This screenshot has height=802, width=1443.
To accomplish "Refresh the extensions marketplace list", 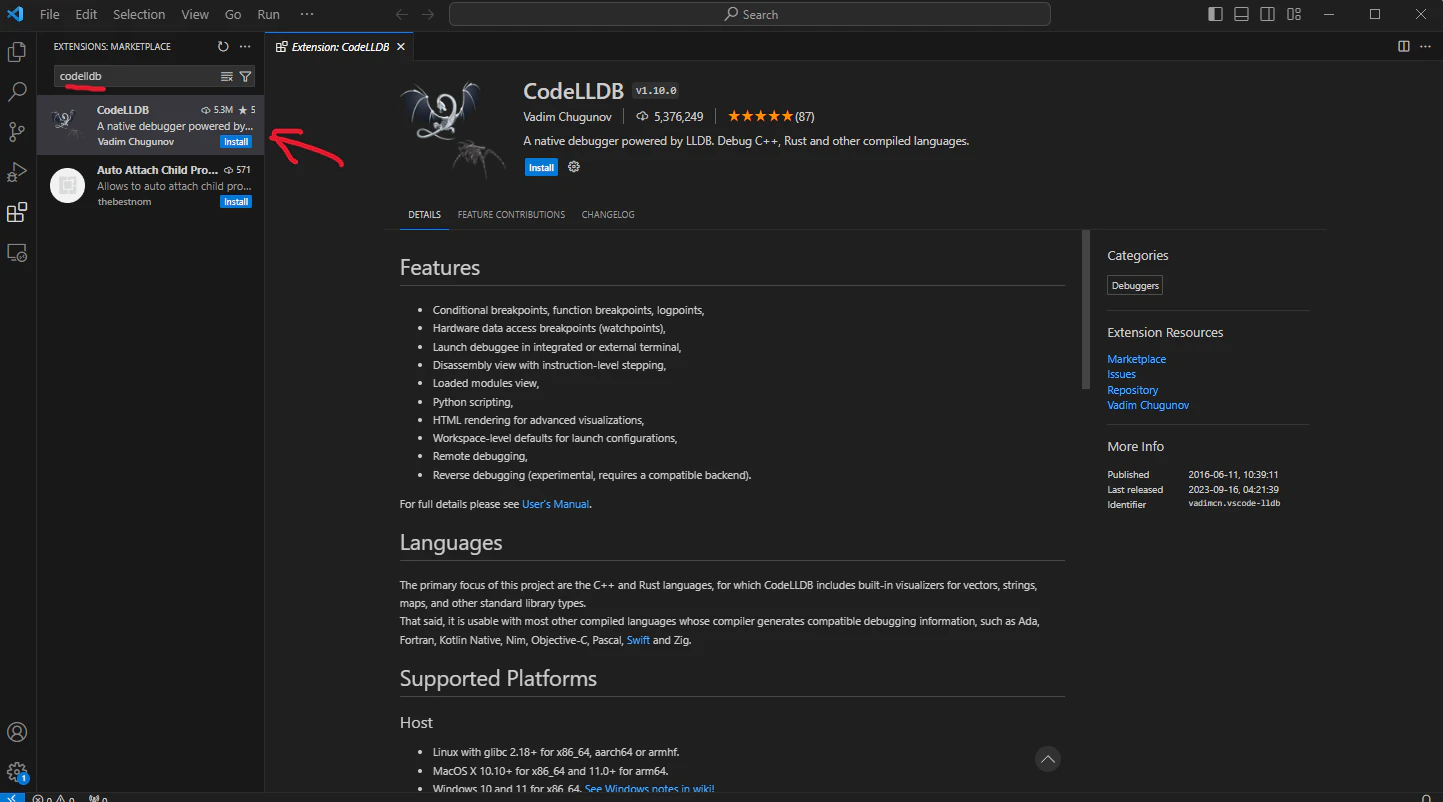I will click(x=223, y=46).
